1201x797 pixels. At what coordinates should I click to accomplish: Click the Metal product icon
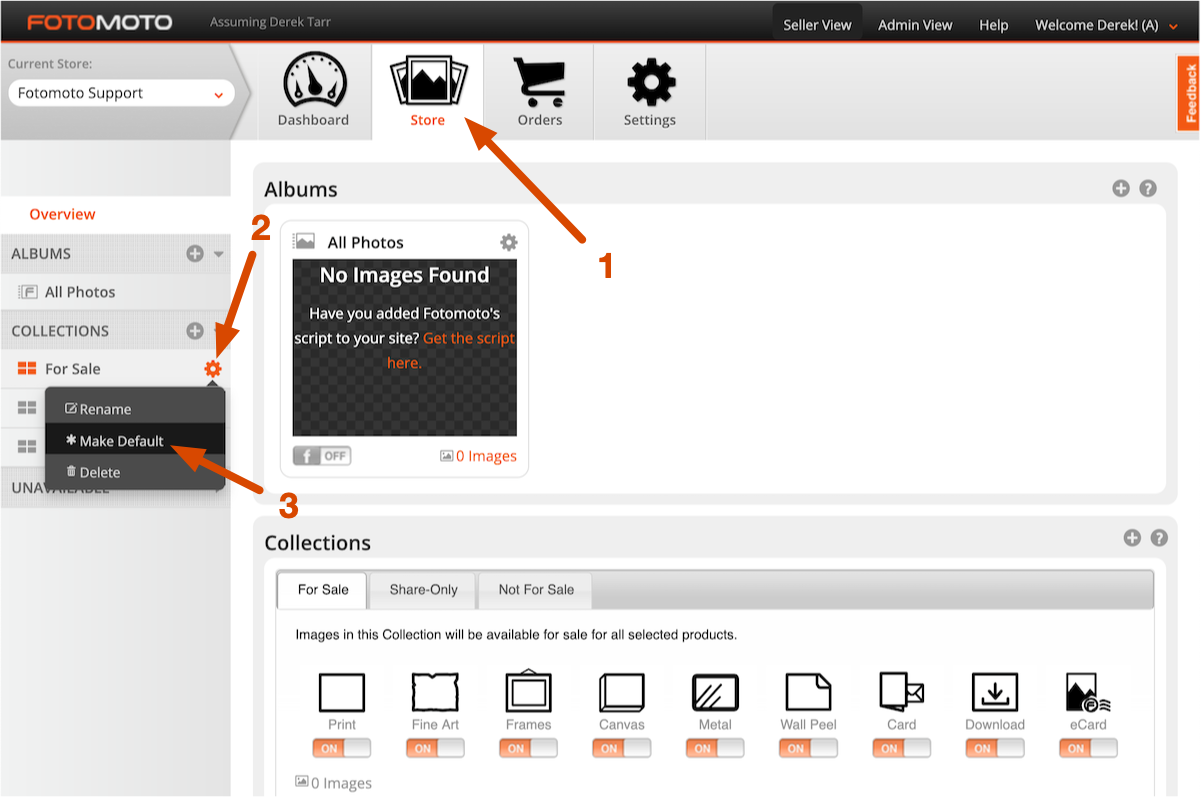[715, 692]
